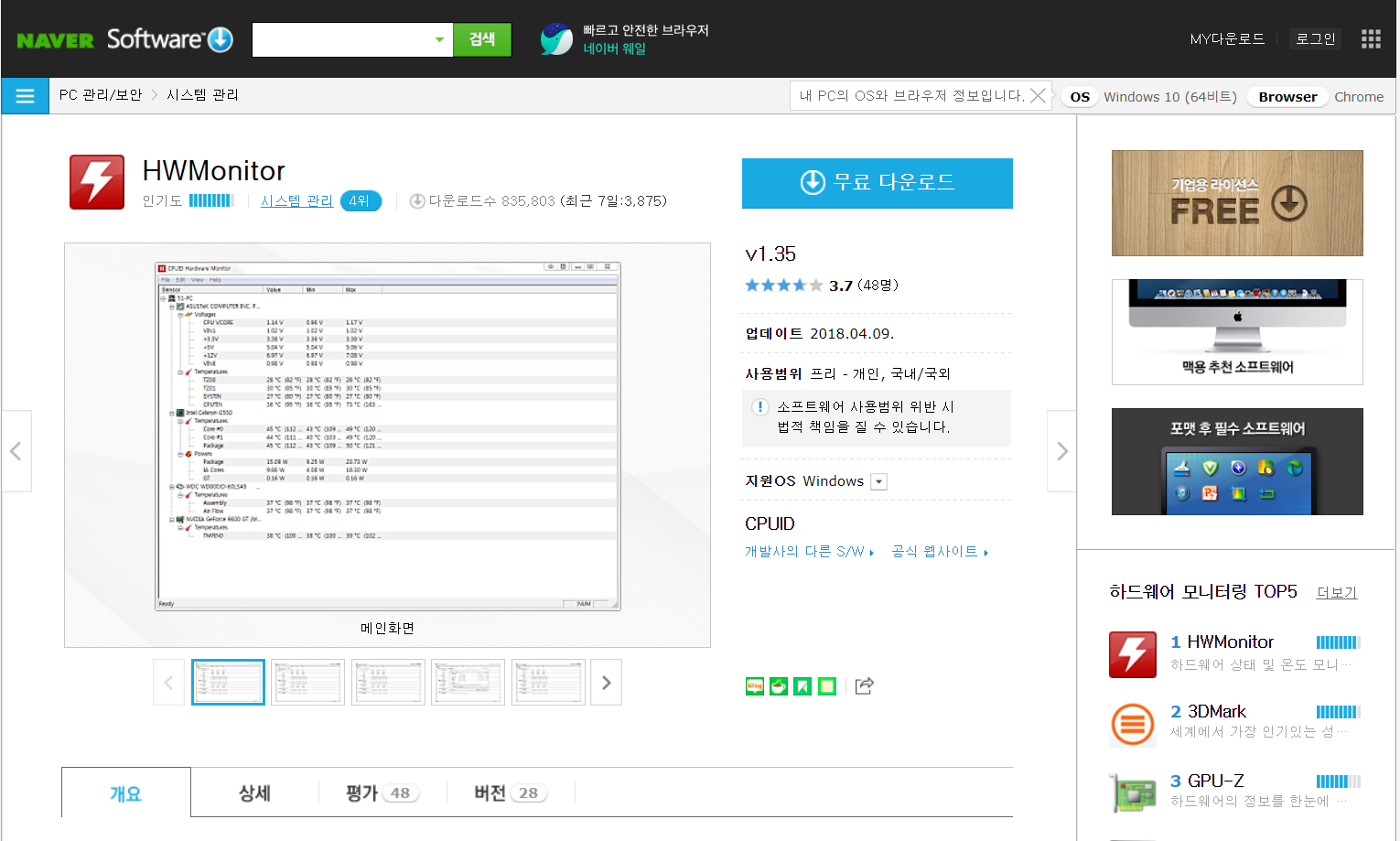Open the external share arrow icon
The height and width of the screenshot is (841, 1400).
[865, 685]
